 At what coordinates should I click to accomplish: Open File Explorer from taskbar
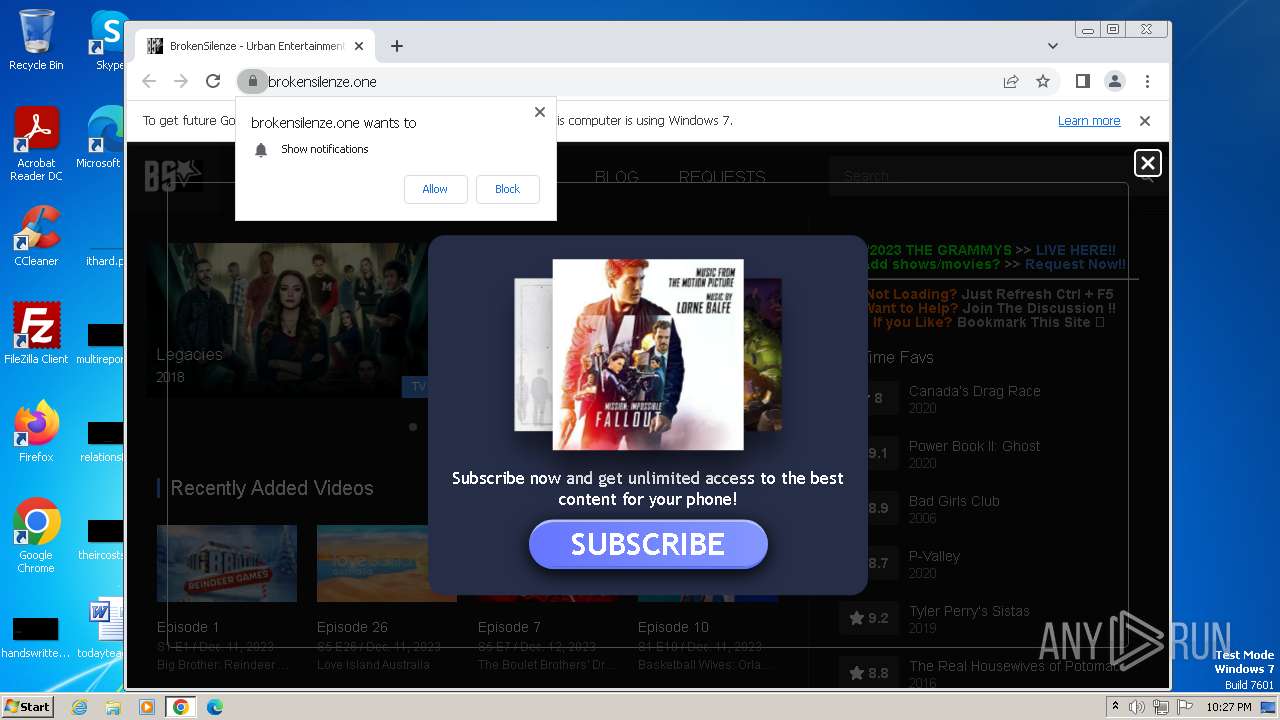point(113,707)
